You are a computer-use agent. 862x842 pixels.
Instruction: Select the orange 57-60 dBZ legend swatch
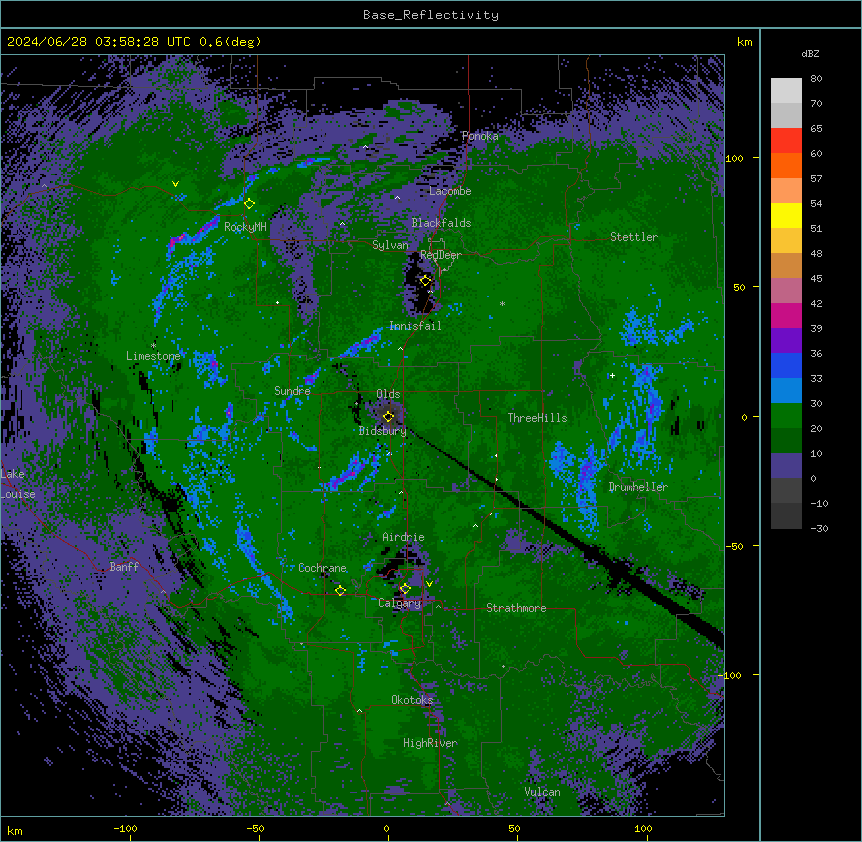786,165
